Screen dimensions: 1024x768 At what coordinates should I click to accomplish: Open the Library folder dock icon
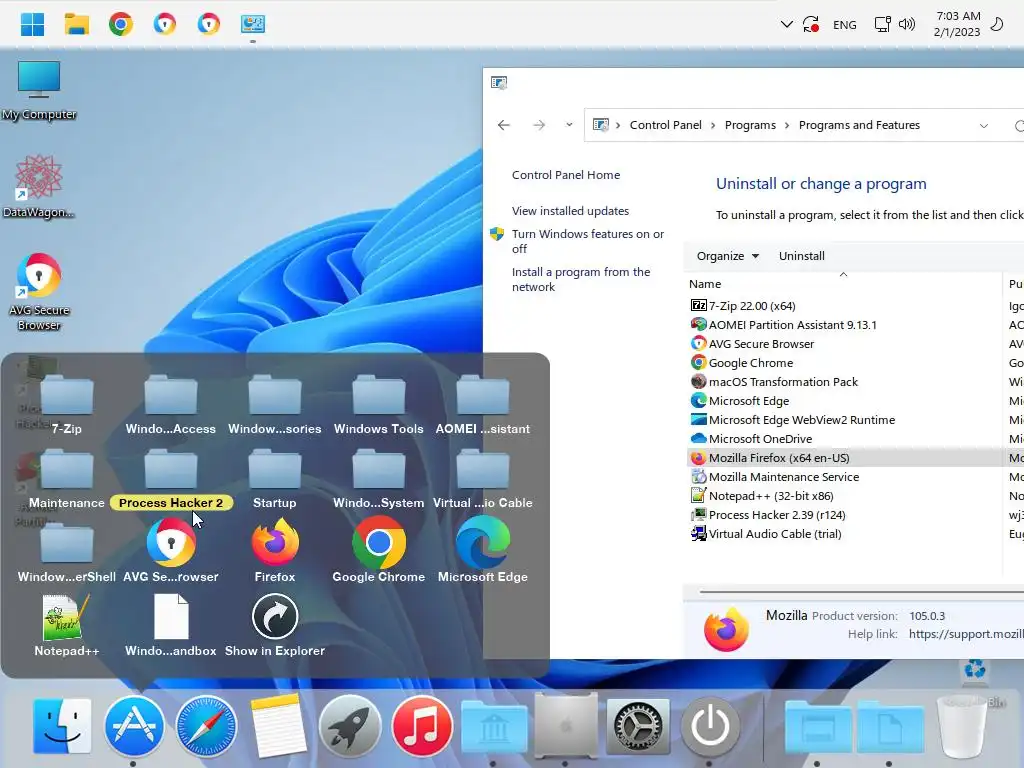pyautogui.click(x=494, y=726)
